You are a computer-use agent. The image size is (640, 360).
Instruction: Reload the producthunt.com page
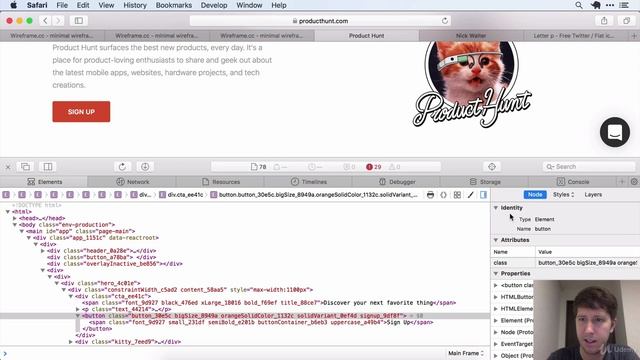coord(445,20)
